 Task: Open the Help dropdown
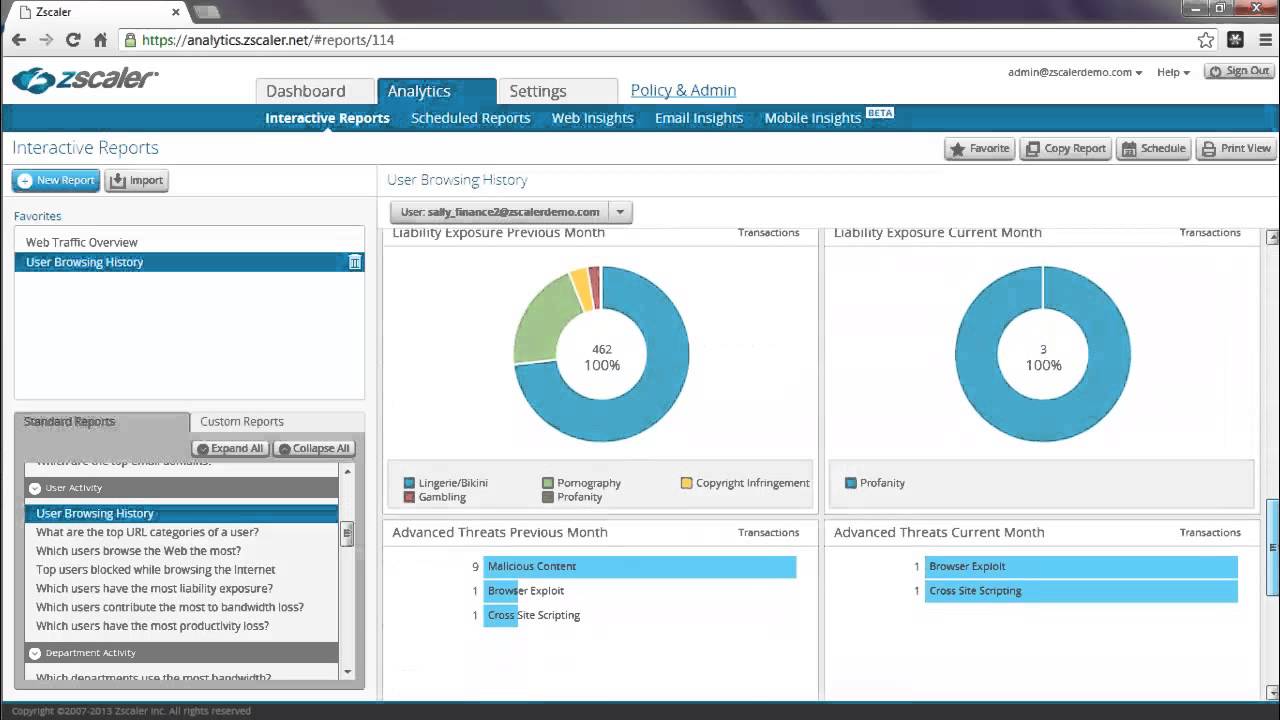pos(1173,72)
